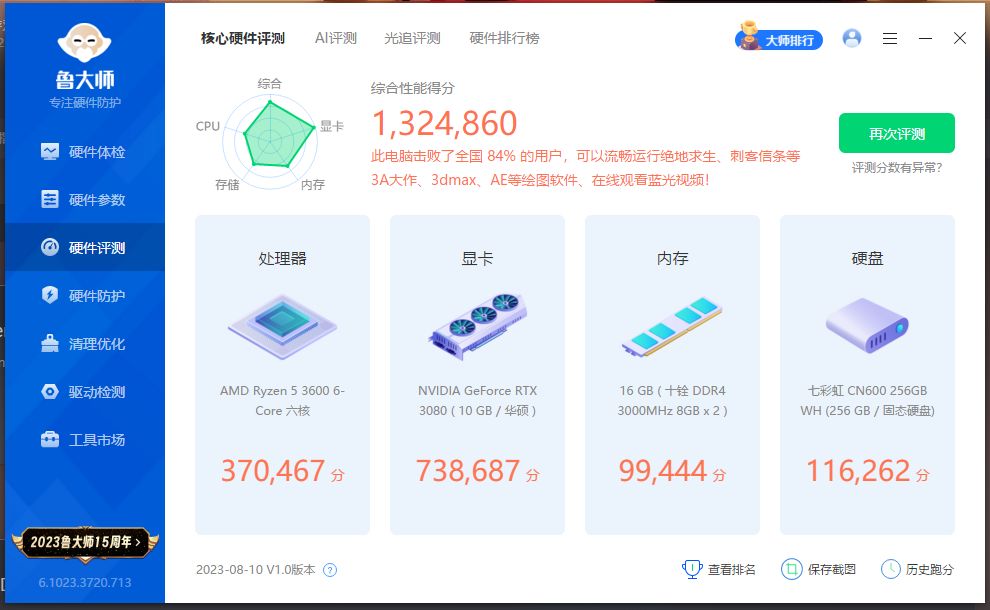Go to 硬件防护 section
Screen dimensions: 990x610
point(85,296)
